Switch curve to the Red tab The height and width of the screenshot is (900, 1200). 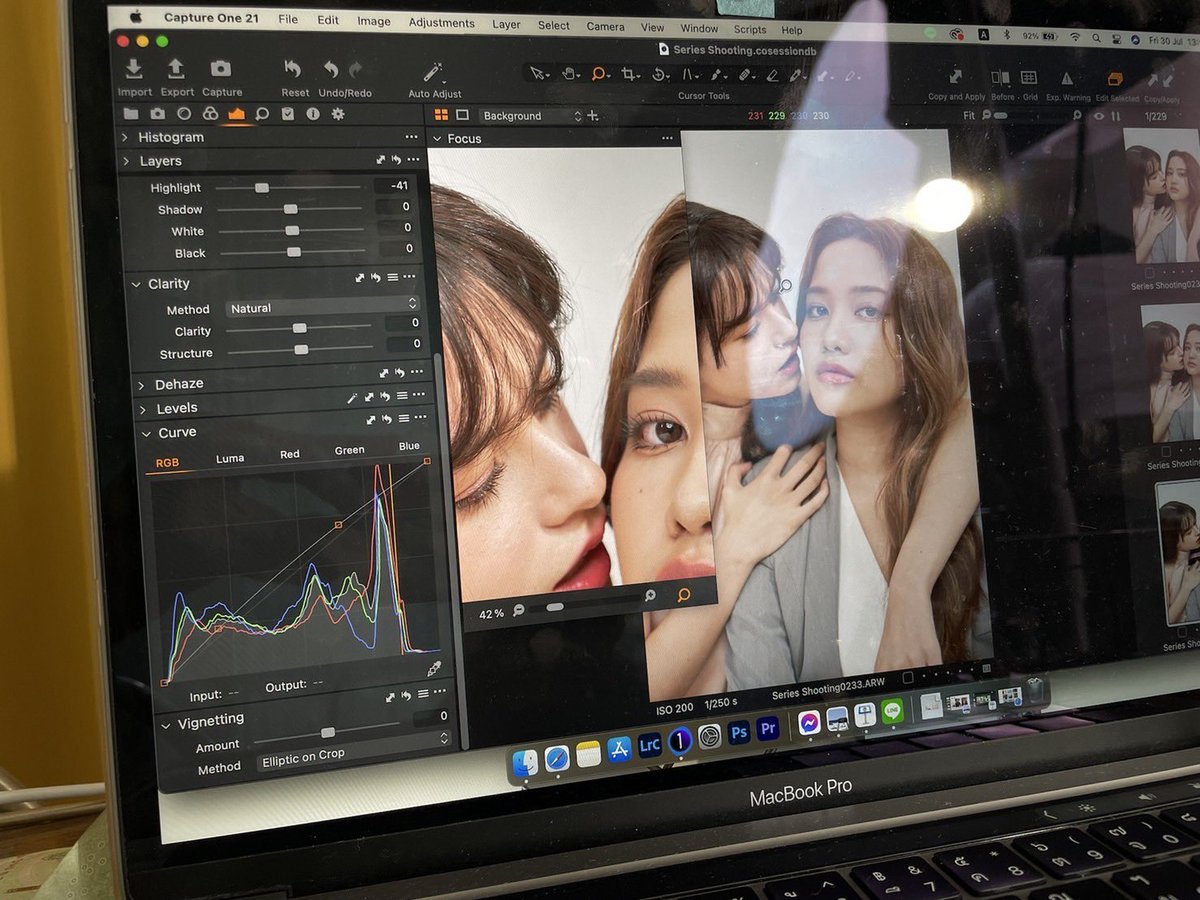289,454
